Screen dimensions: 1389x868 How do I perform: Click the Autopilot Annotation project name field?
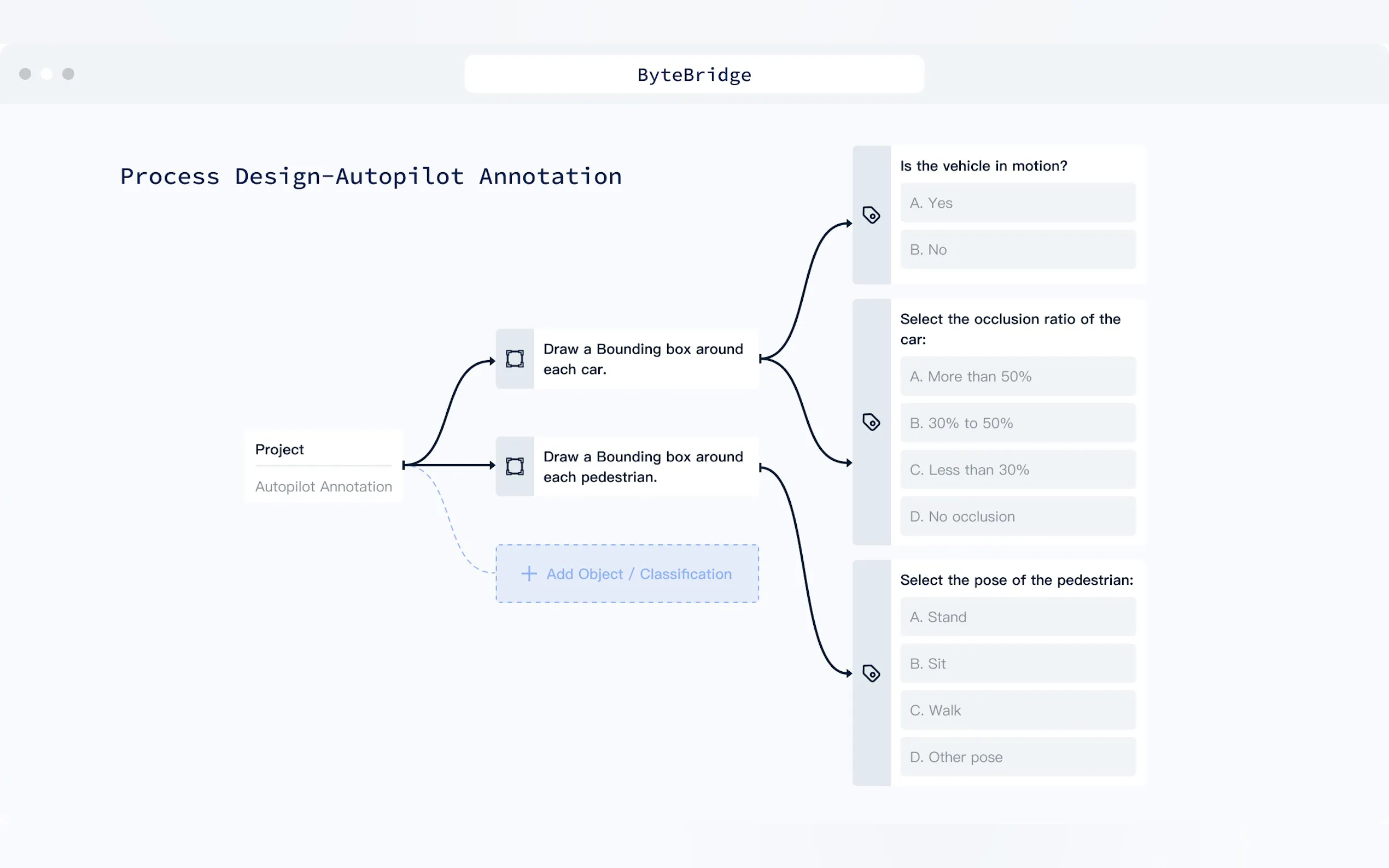coord(323,487)
